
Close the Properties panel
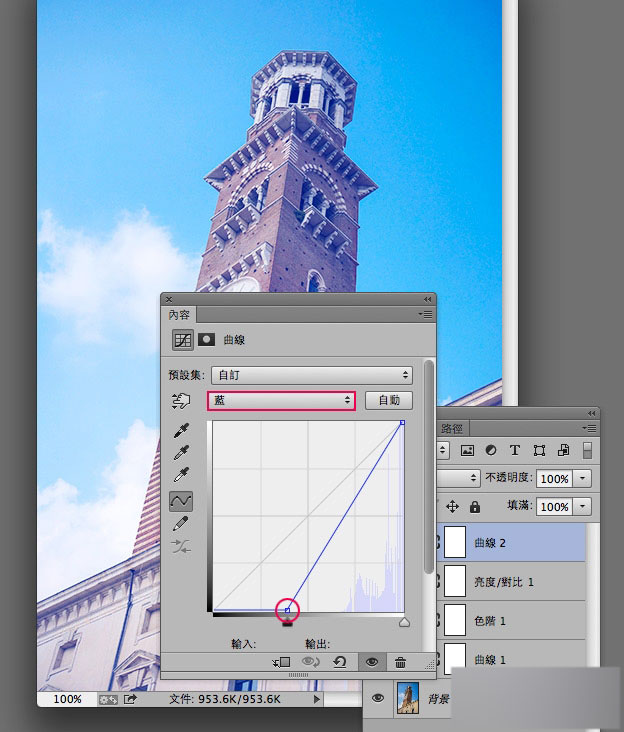(x=169, y=299)
